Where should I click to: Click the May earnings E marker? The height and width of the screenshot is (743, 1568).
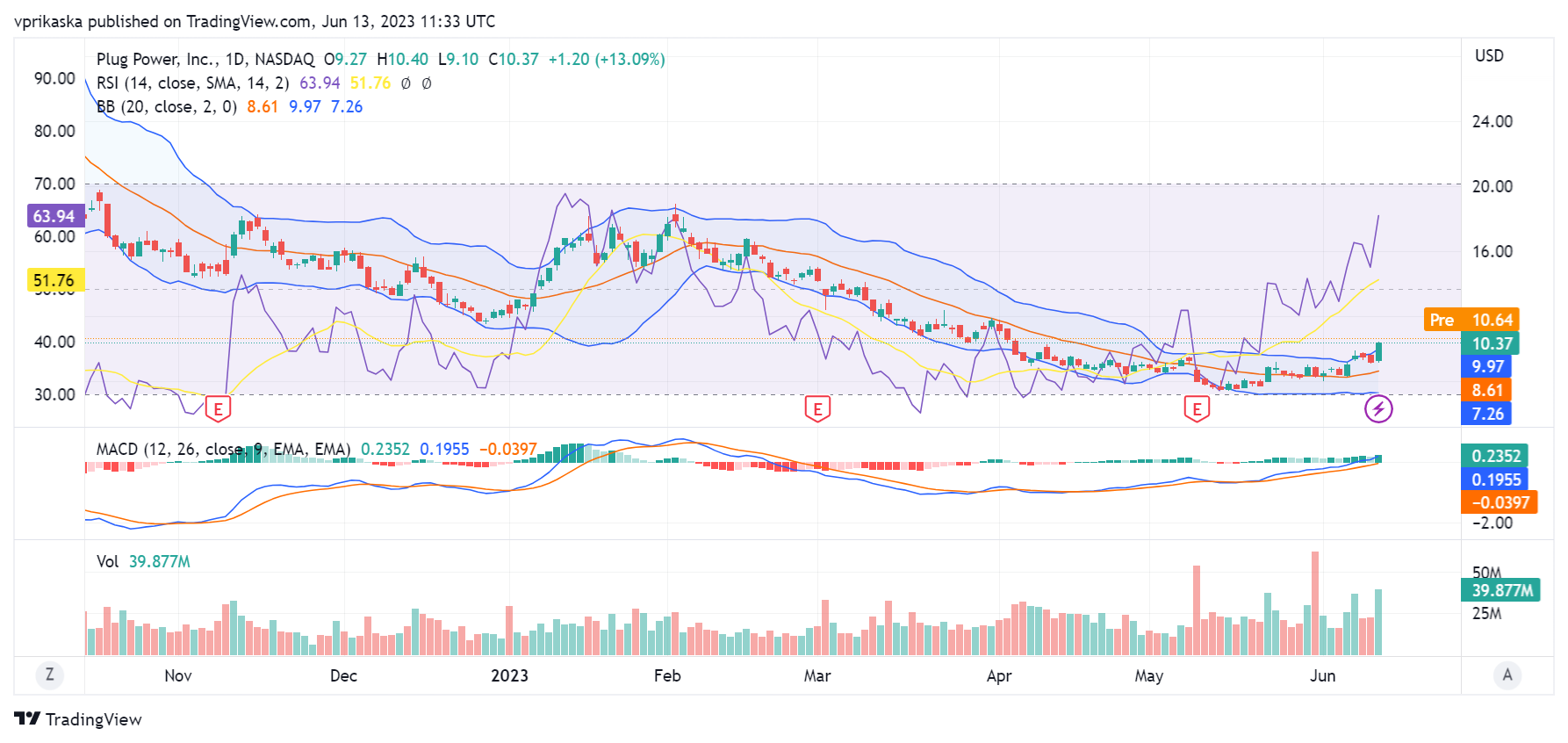pos(1197,408)
